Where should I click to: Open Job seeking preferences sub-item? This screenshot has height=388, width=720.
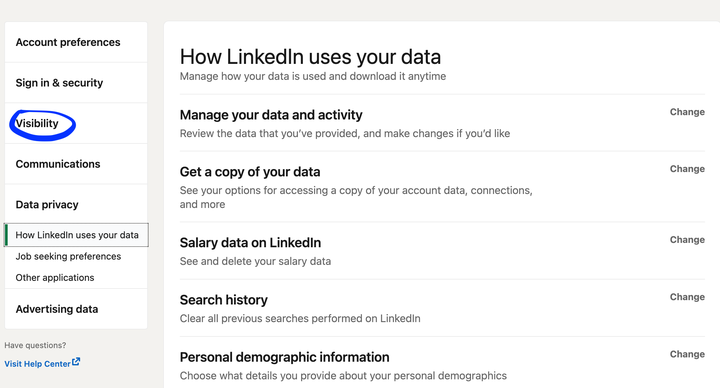pyautogui.click(x=68, y=256)
